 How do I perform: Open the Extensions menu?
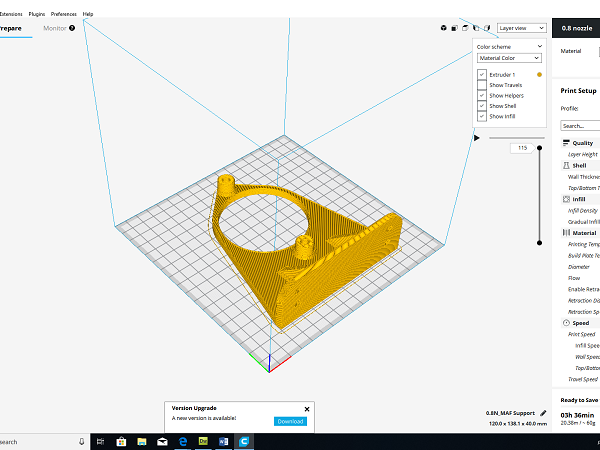(x=11, y=14)
